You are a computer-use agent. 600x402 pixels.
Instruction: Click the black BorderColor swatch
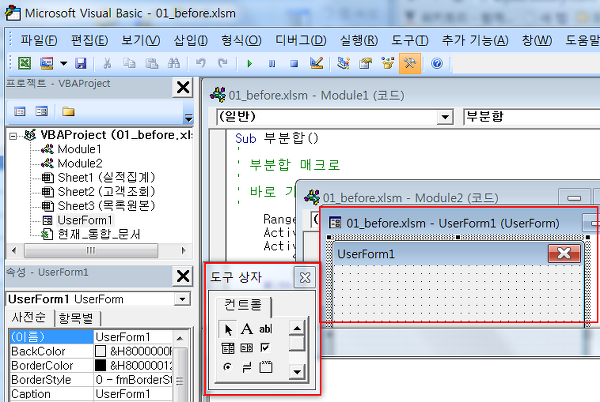tap(100, 365)
